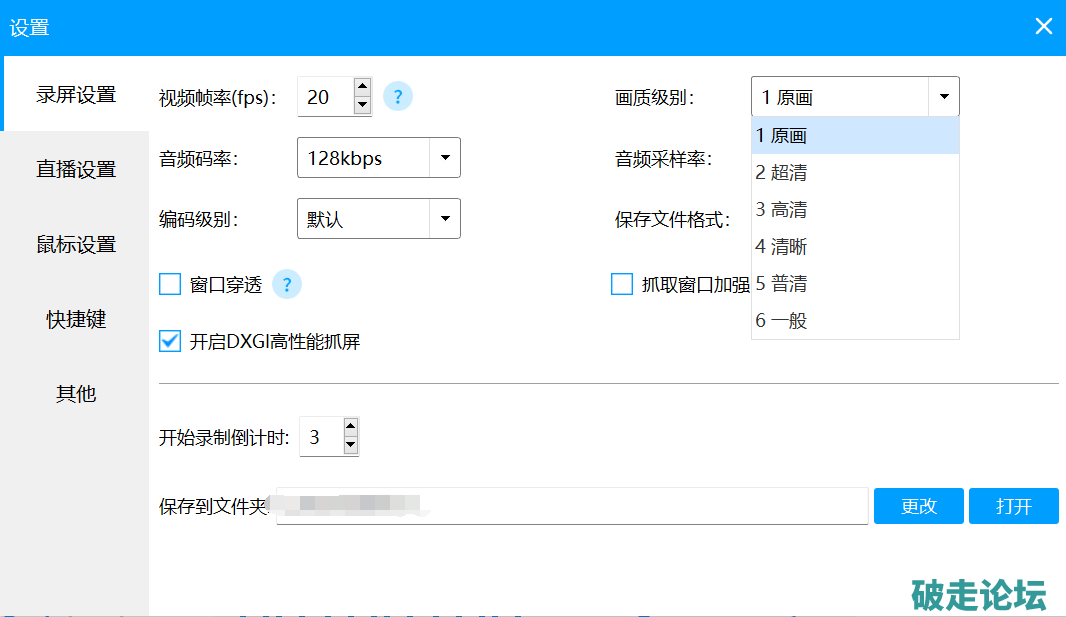Expand the 编码级别 dropdown

[x=445, y=219]
